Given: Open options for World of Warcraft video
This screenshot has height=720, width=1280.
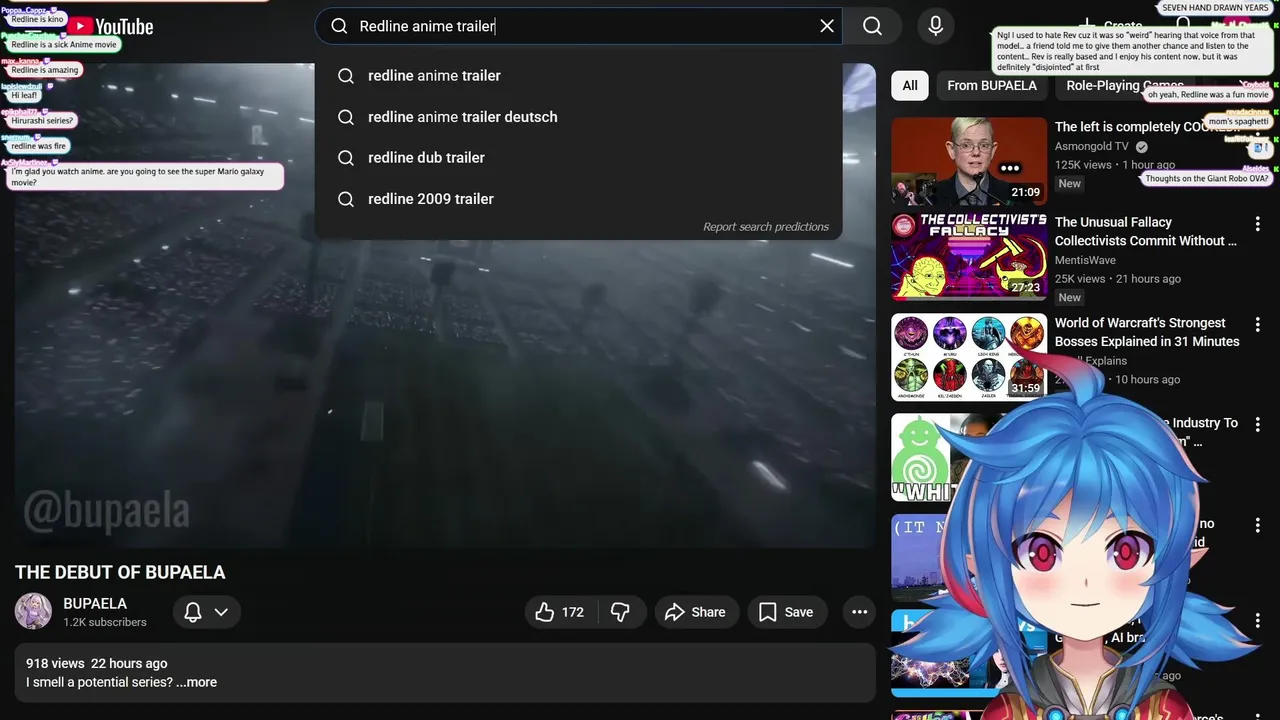Looking at the screenshot, I should tap(1258, 325).
